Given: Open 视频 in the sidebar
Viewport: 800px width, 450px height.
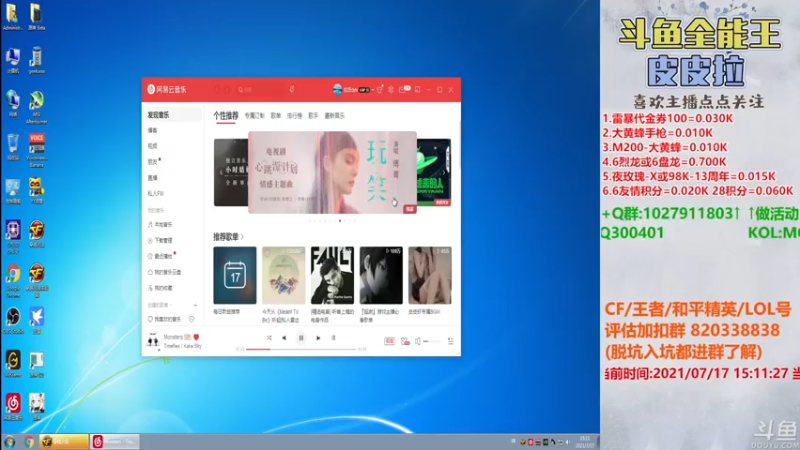Looking at the screenshot, I should (153, 146).
